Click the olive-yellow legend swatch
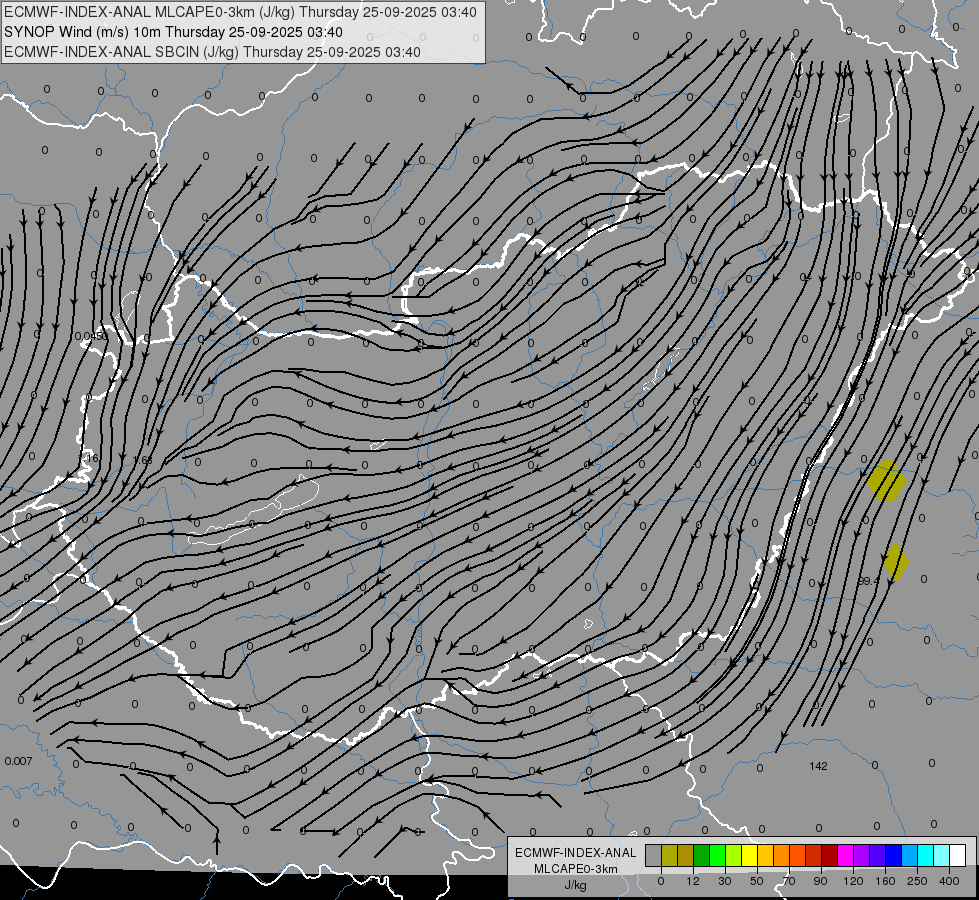This screenshot has height=900, width=979. coord(669,855)
